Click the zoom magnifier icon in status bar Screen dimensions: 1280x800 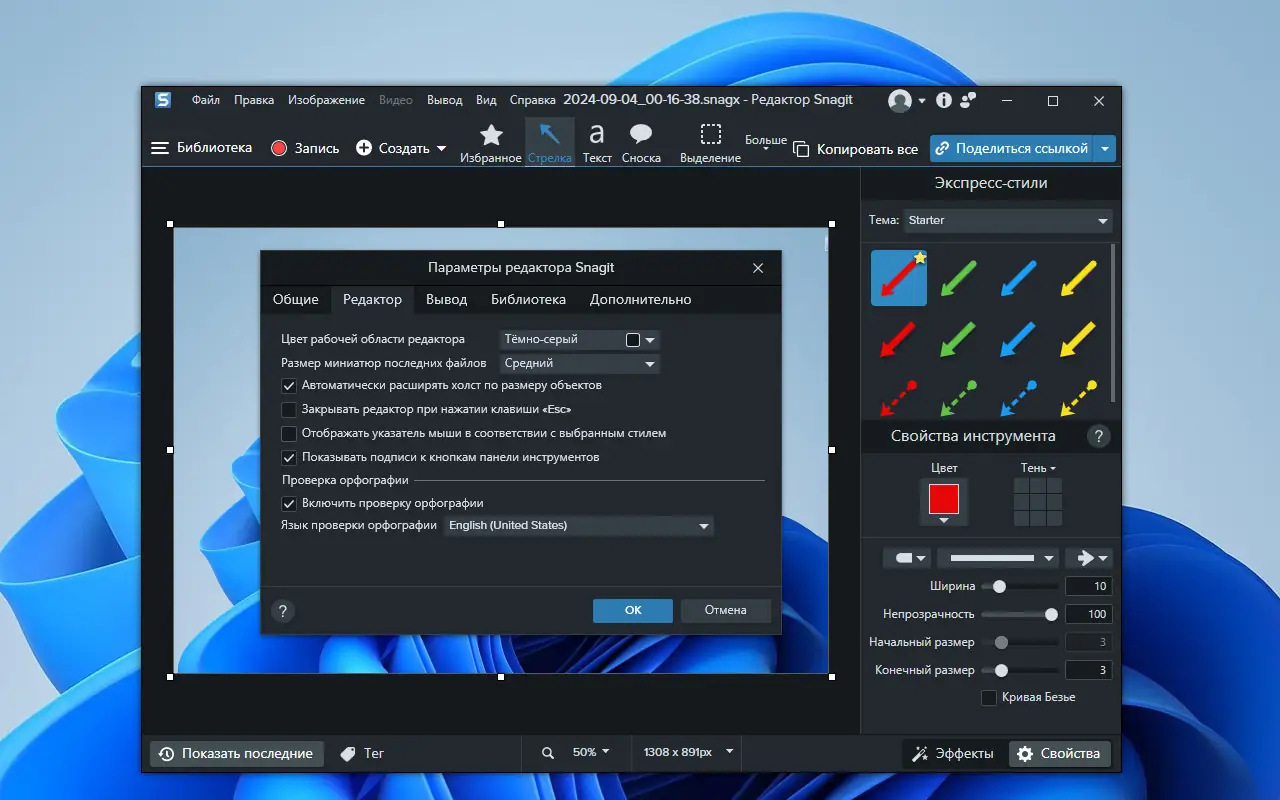548,752
